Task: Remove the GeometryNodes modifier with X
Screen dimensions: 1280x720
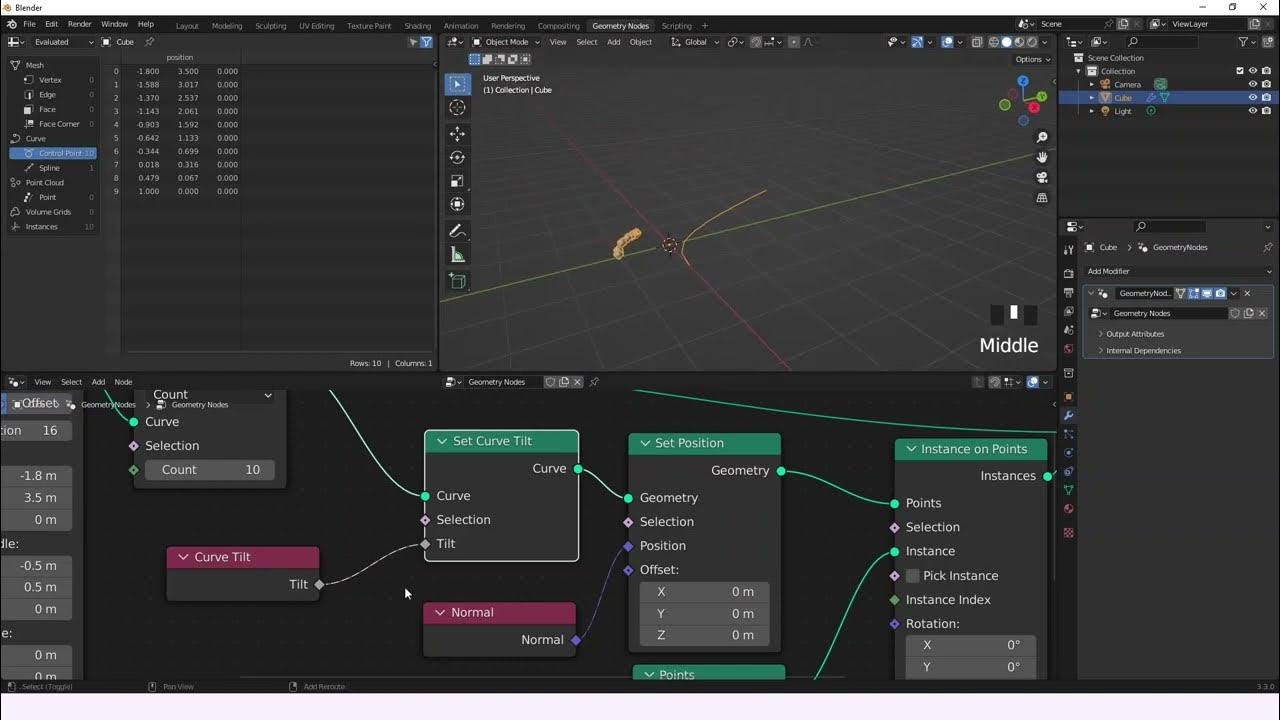Action: coord(1247,293)
